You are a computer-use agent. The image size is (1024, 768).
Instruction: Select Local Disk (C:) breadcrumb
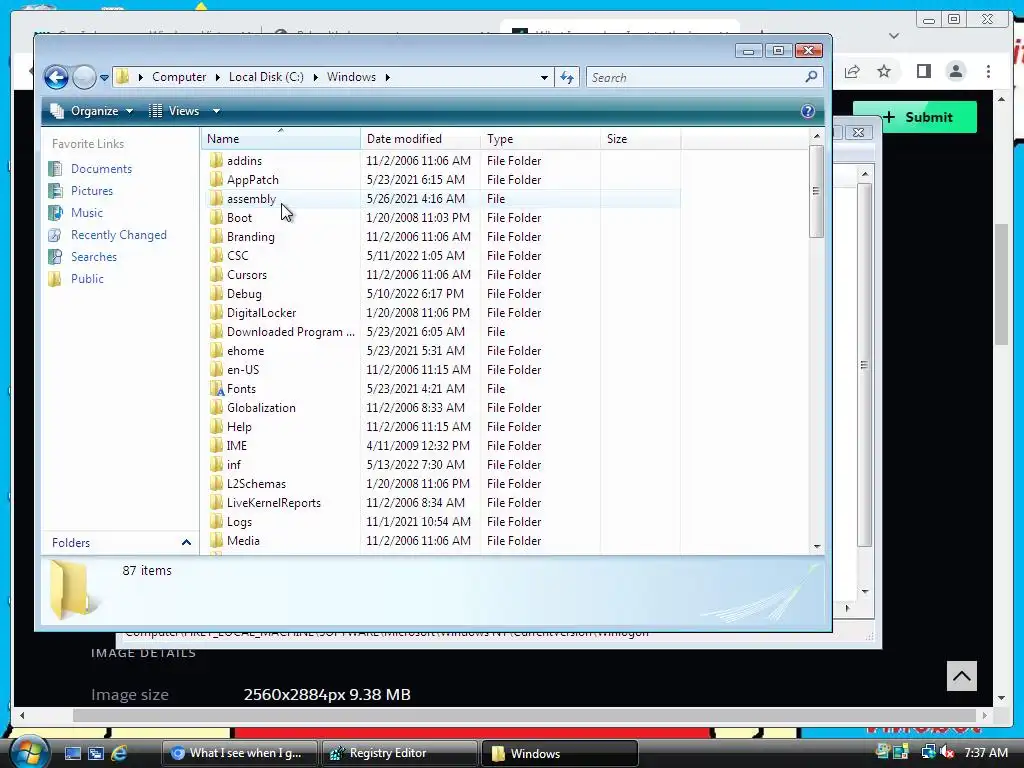click(x=266, y=77)
